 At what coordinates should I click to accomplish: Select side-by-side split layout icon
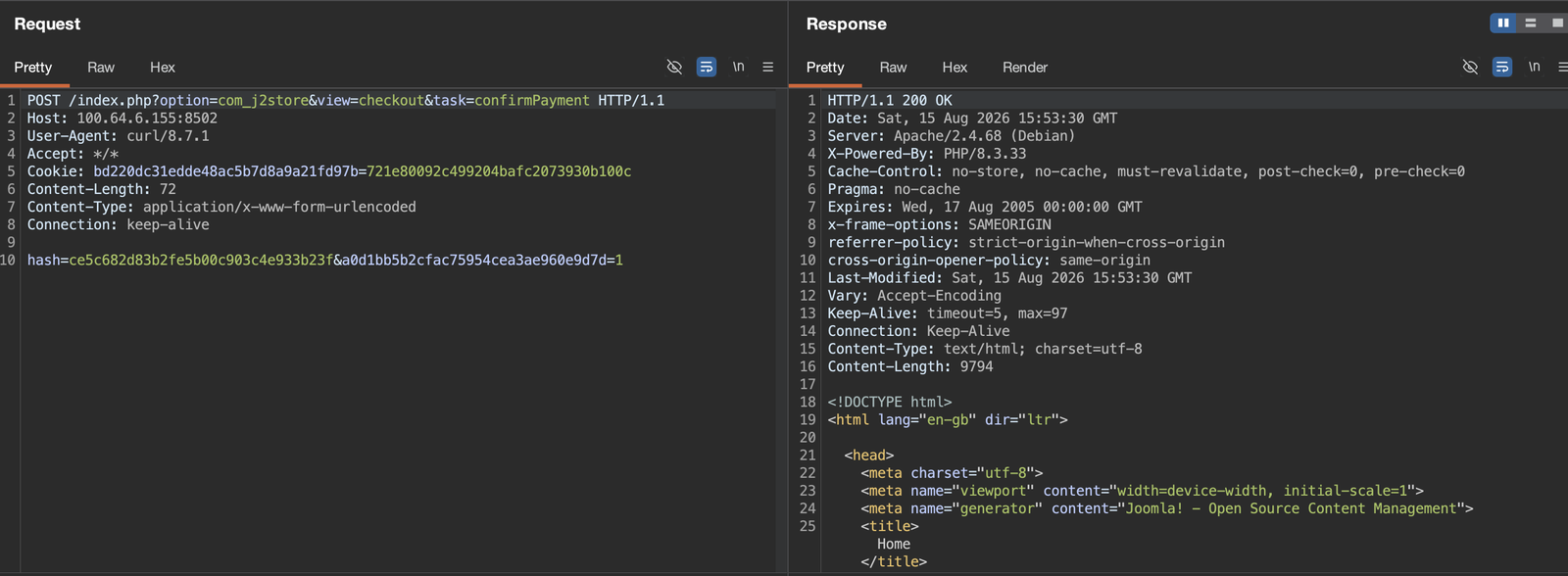pos(1503,23)
